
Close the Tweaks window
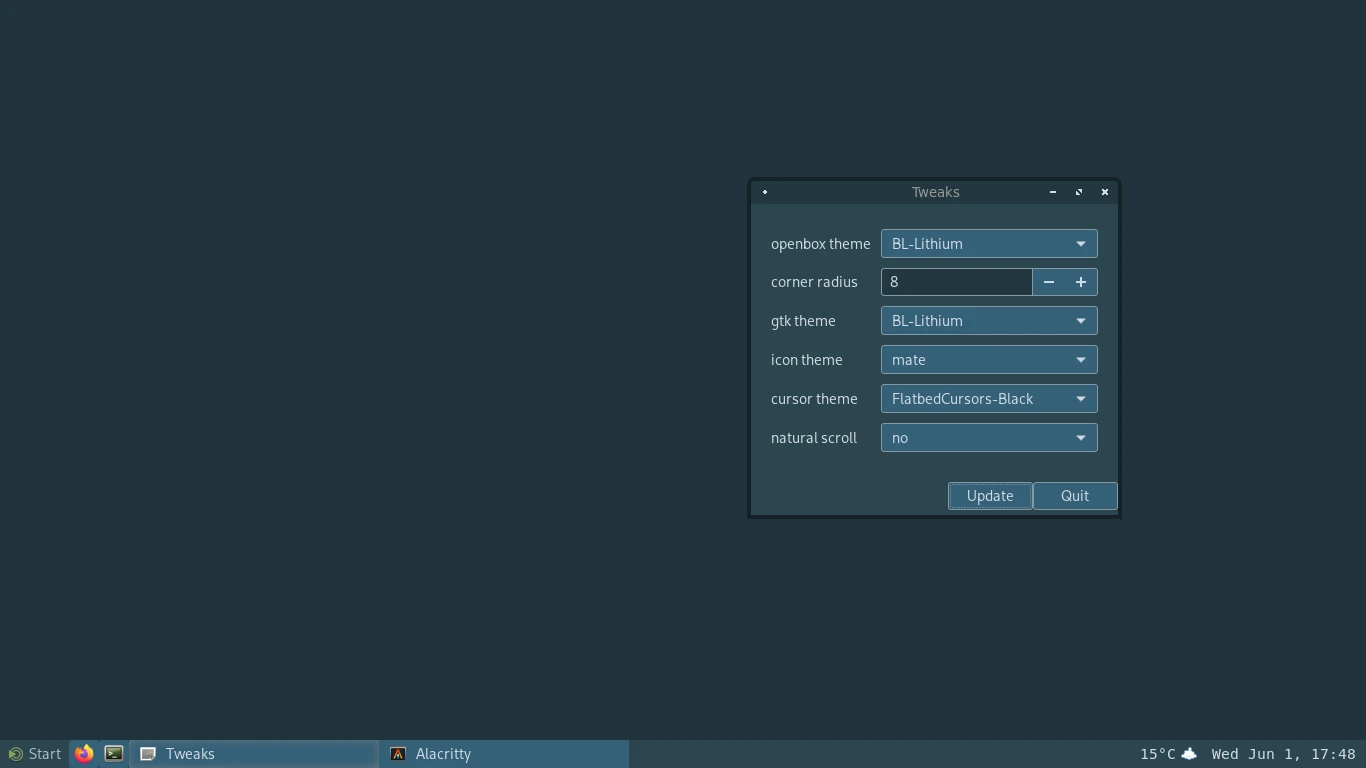(x=1105, y=192)
